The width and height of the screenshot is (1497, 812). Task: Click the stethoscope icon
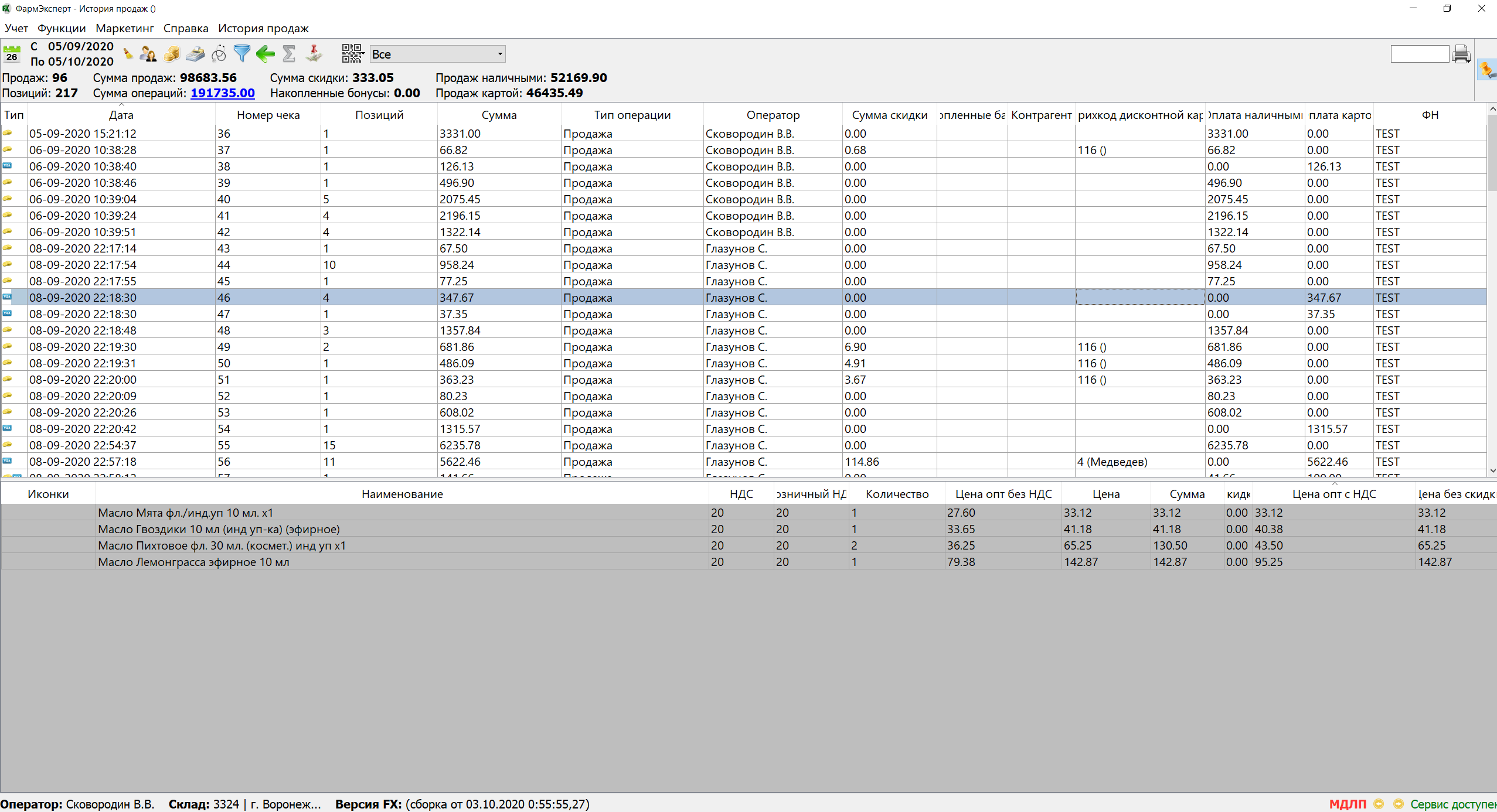coord(219,54)
